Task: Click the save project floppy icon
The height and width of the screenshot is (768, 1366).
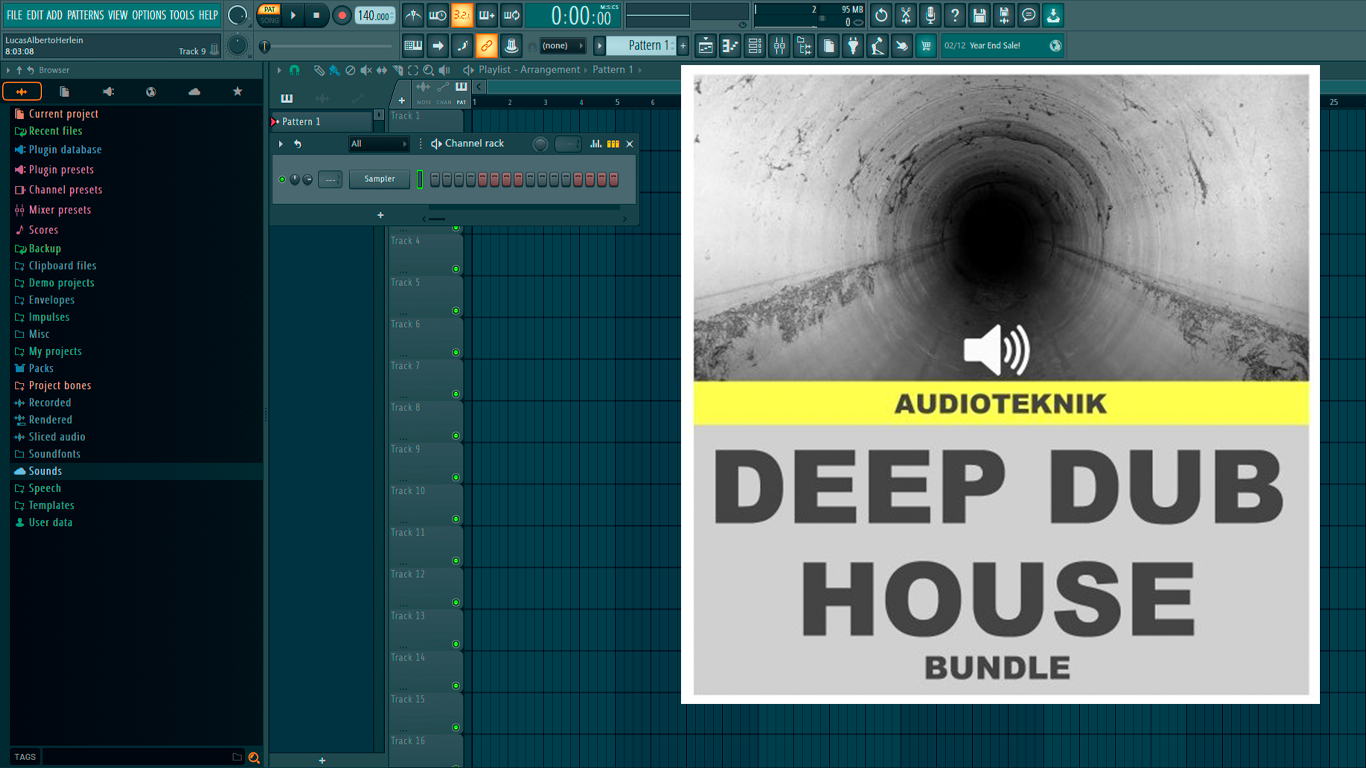Action: [979, 15]
